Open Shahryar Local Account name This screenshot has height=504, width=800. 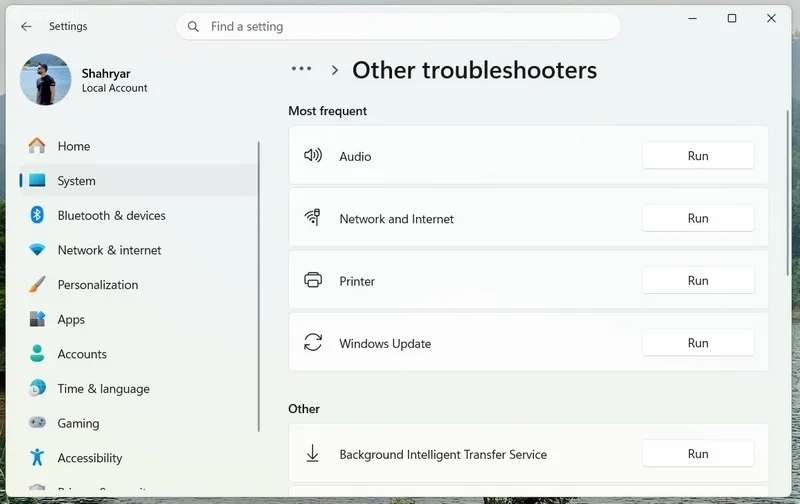tap(114, 81)
